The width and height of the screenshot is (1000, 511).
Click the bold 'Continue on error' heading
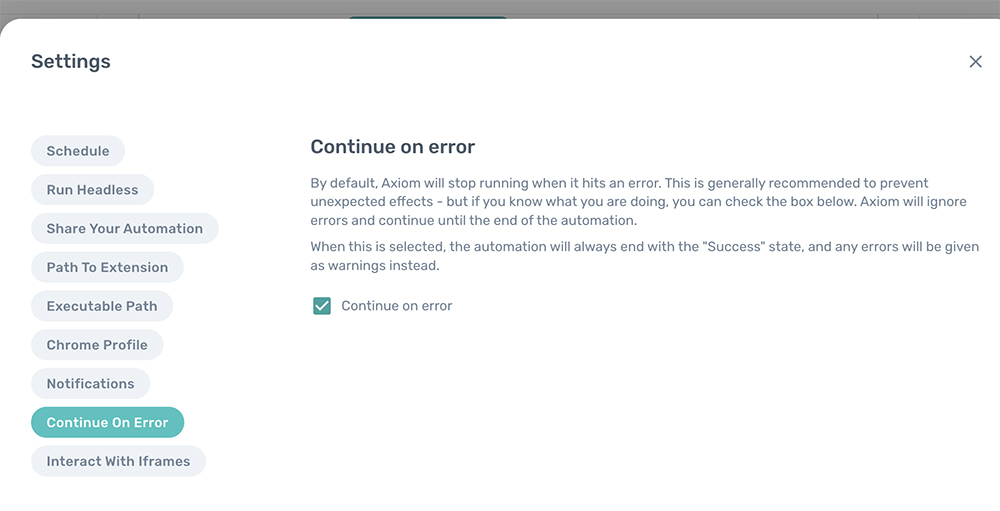[x=392, y=147]
